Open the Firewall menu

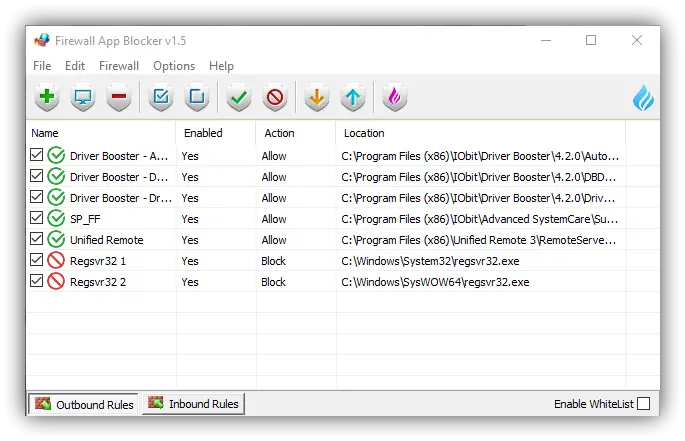tap(119, 66)
